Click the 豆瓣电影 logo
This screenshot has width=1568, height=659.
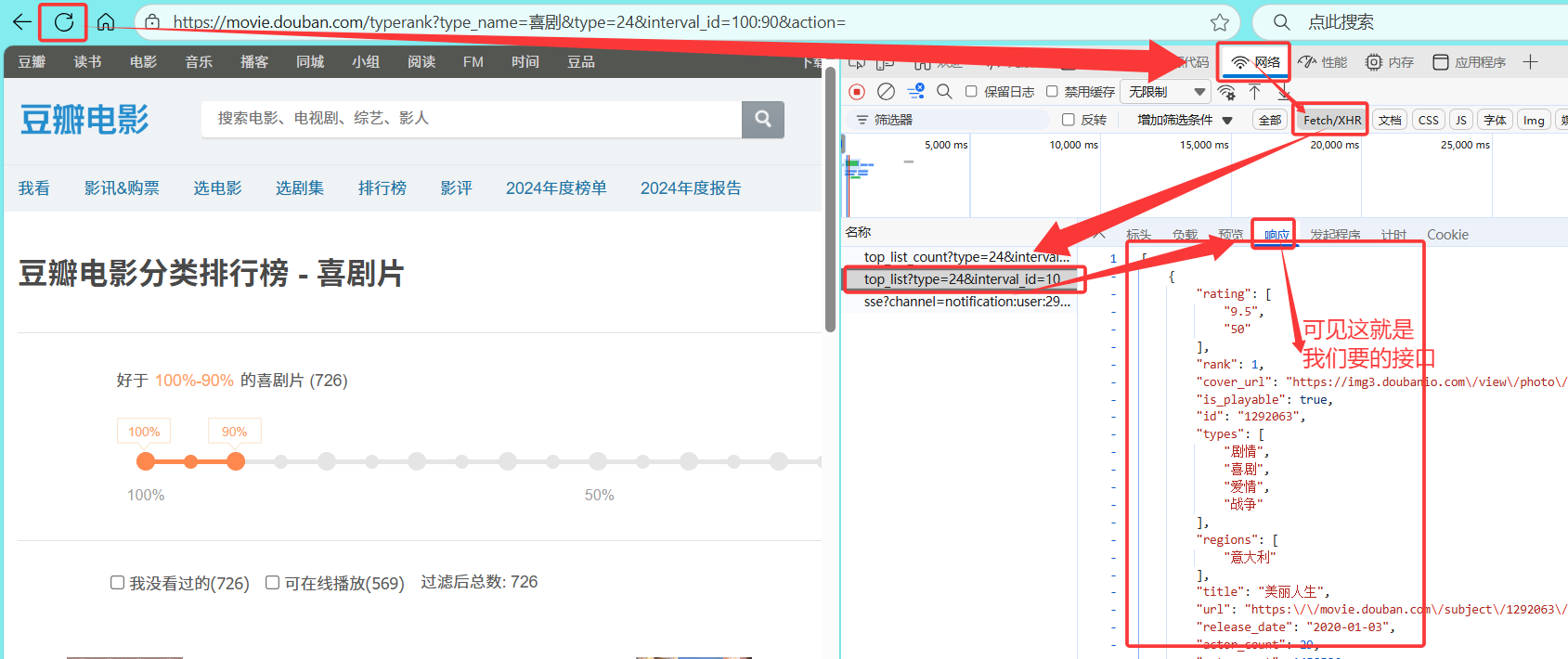84,120
